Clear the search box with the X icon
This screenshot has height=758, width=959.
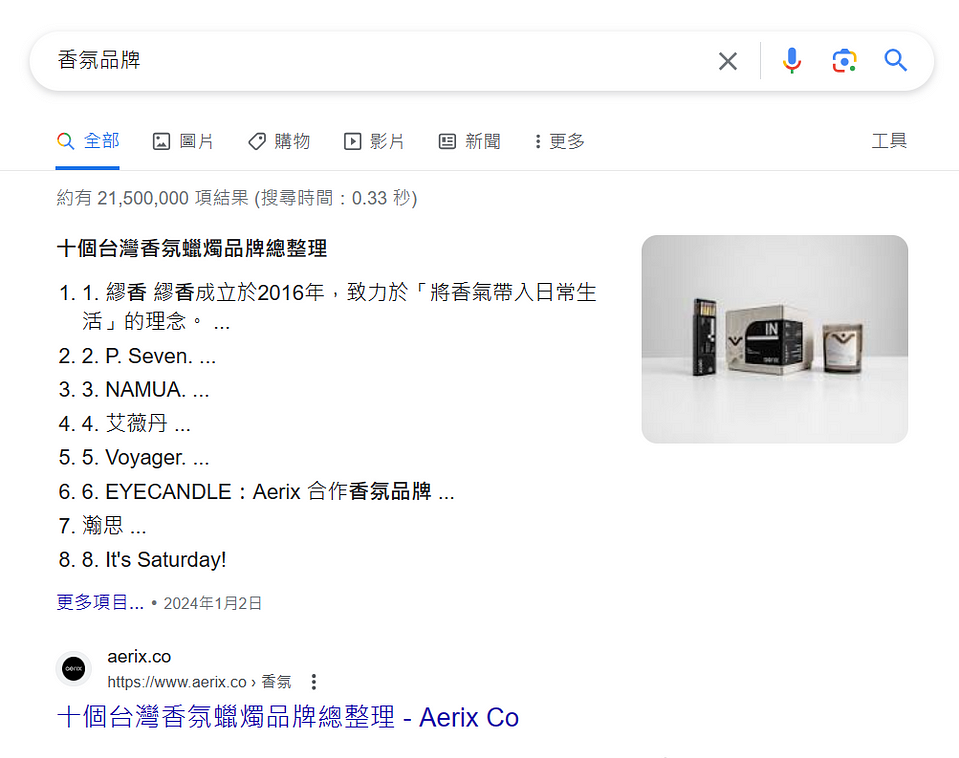point(727,61)
